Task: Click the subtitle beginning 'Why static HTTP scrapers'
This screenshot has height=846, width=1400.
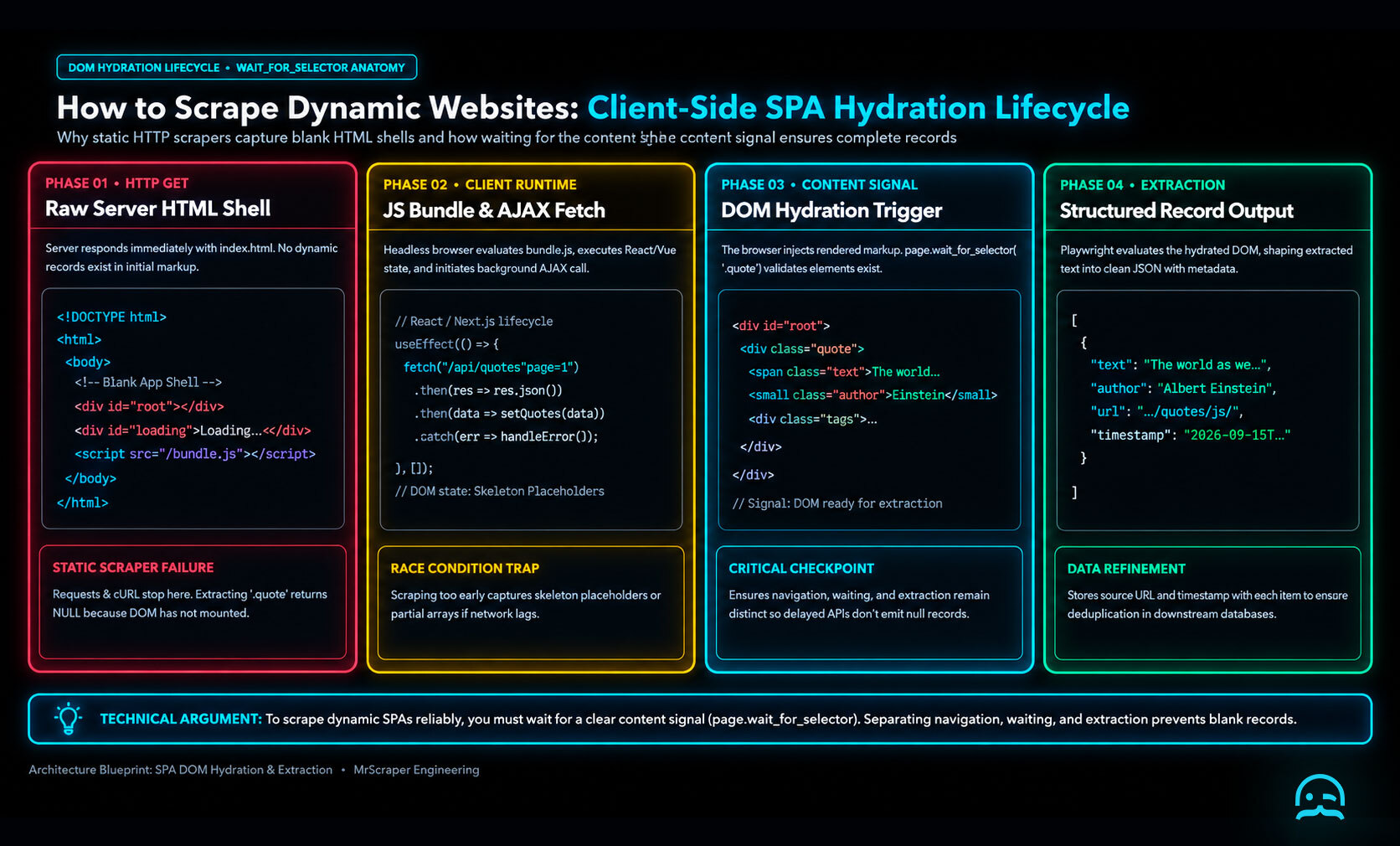Action: pyautogui.click(x=507, y=137)
